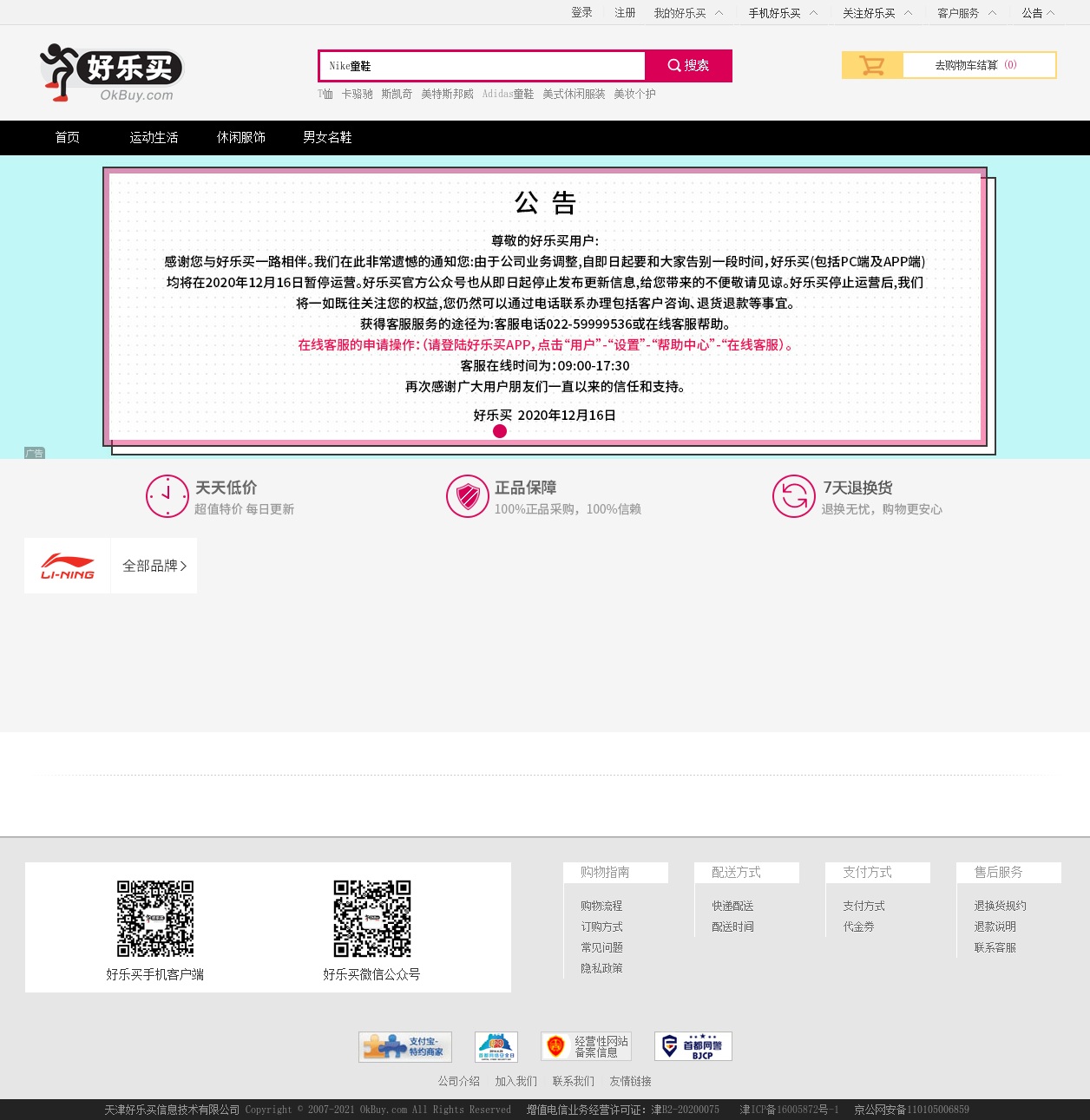Click the 美特斯邦威 hot search keyword
The width and height of the screenshot is (1090, 1120).
point(448,94)
